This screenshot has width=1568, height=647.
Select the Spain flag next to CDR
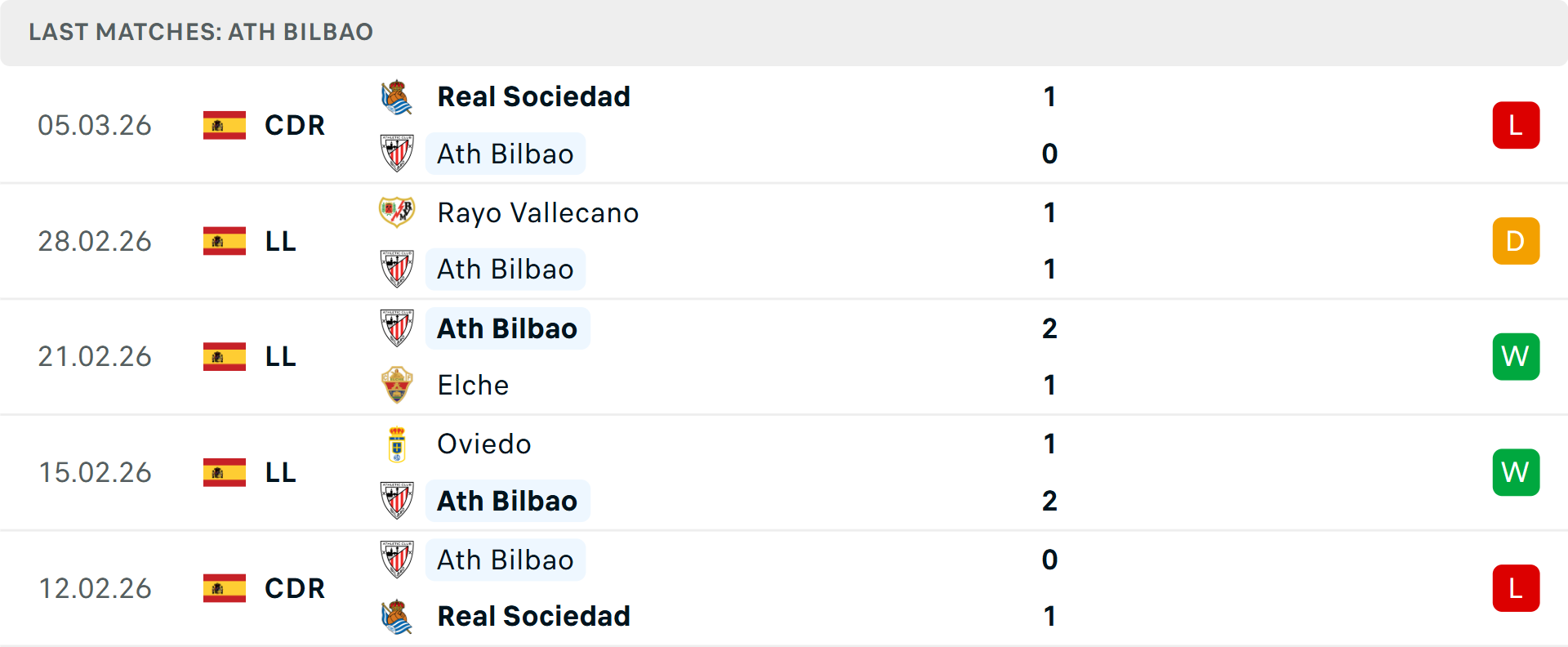click(x=224, y=125)
